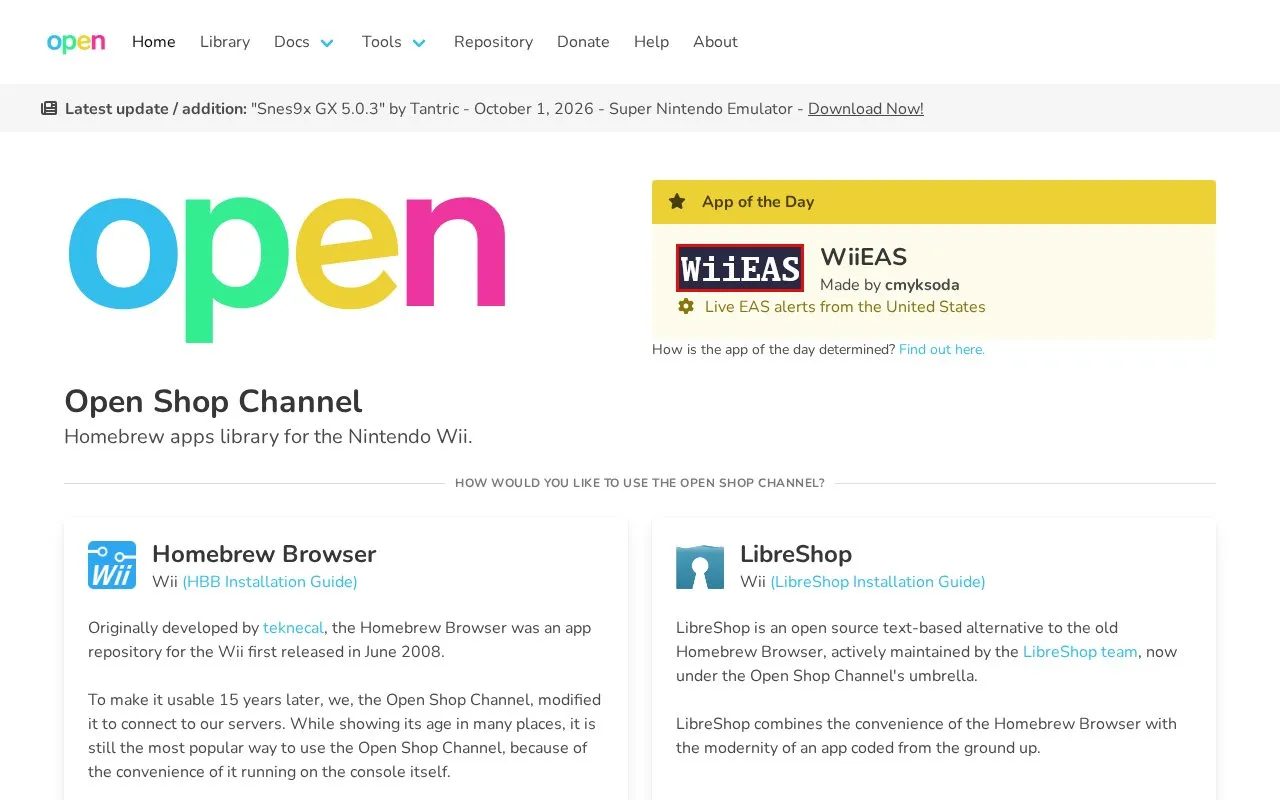
Task: Open the Library menu item
Action: click(225, 42)
